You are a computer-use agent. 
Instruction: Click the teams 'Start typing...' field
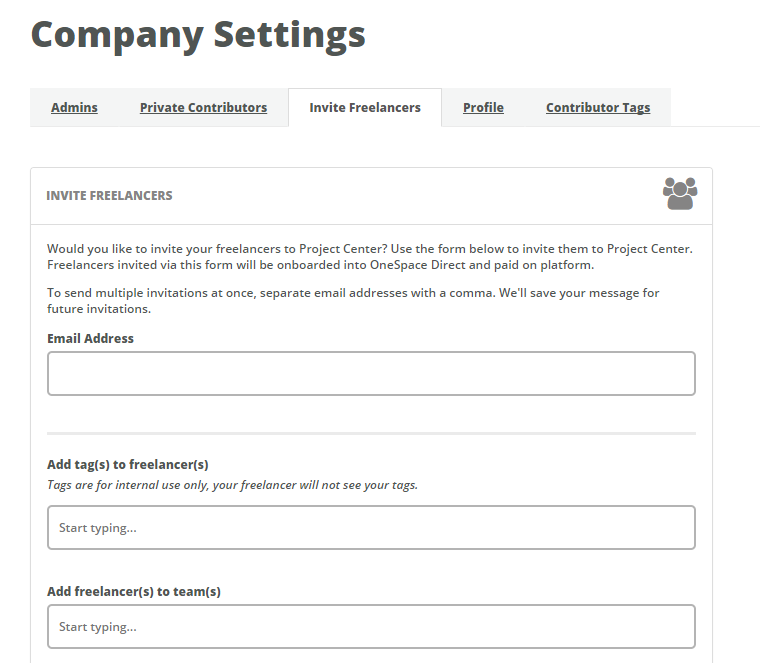pos(371,626)
